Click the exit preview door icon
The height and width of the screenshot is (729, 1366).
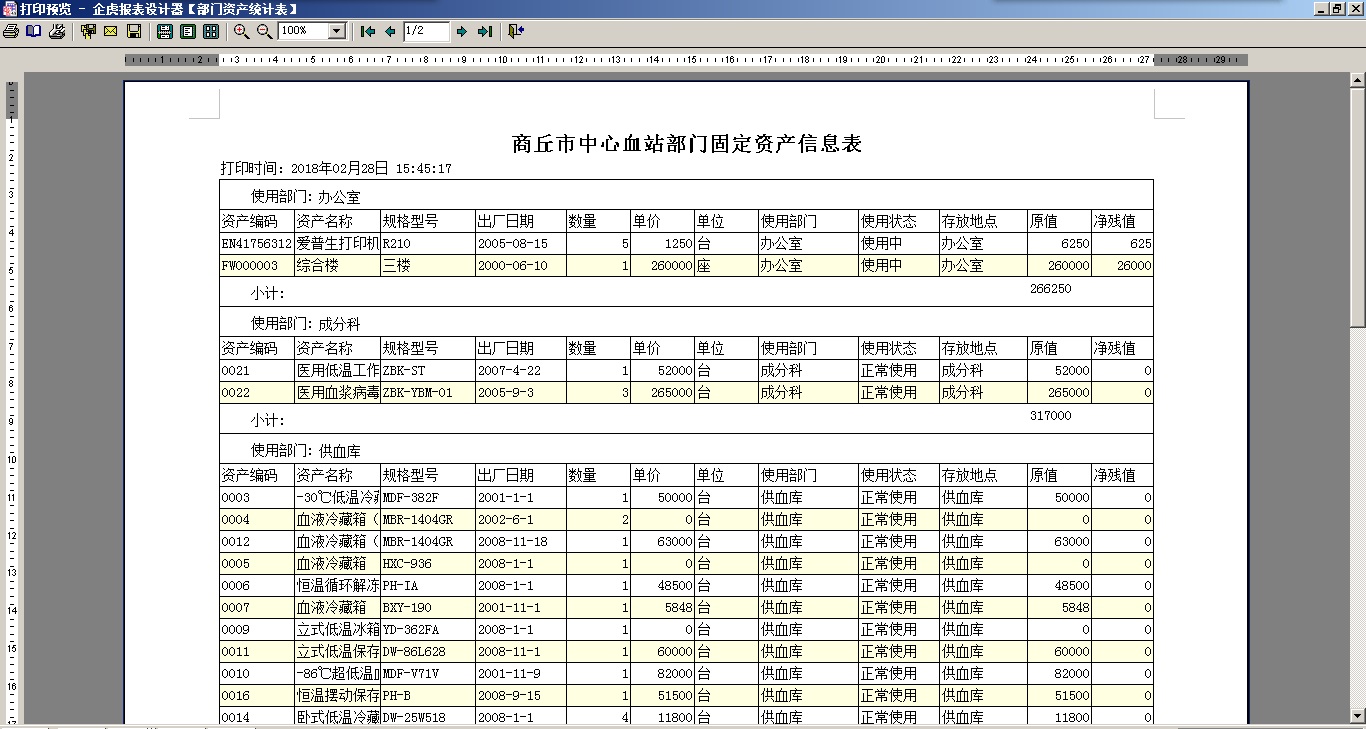tap(516, 31)
